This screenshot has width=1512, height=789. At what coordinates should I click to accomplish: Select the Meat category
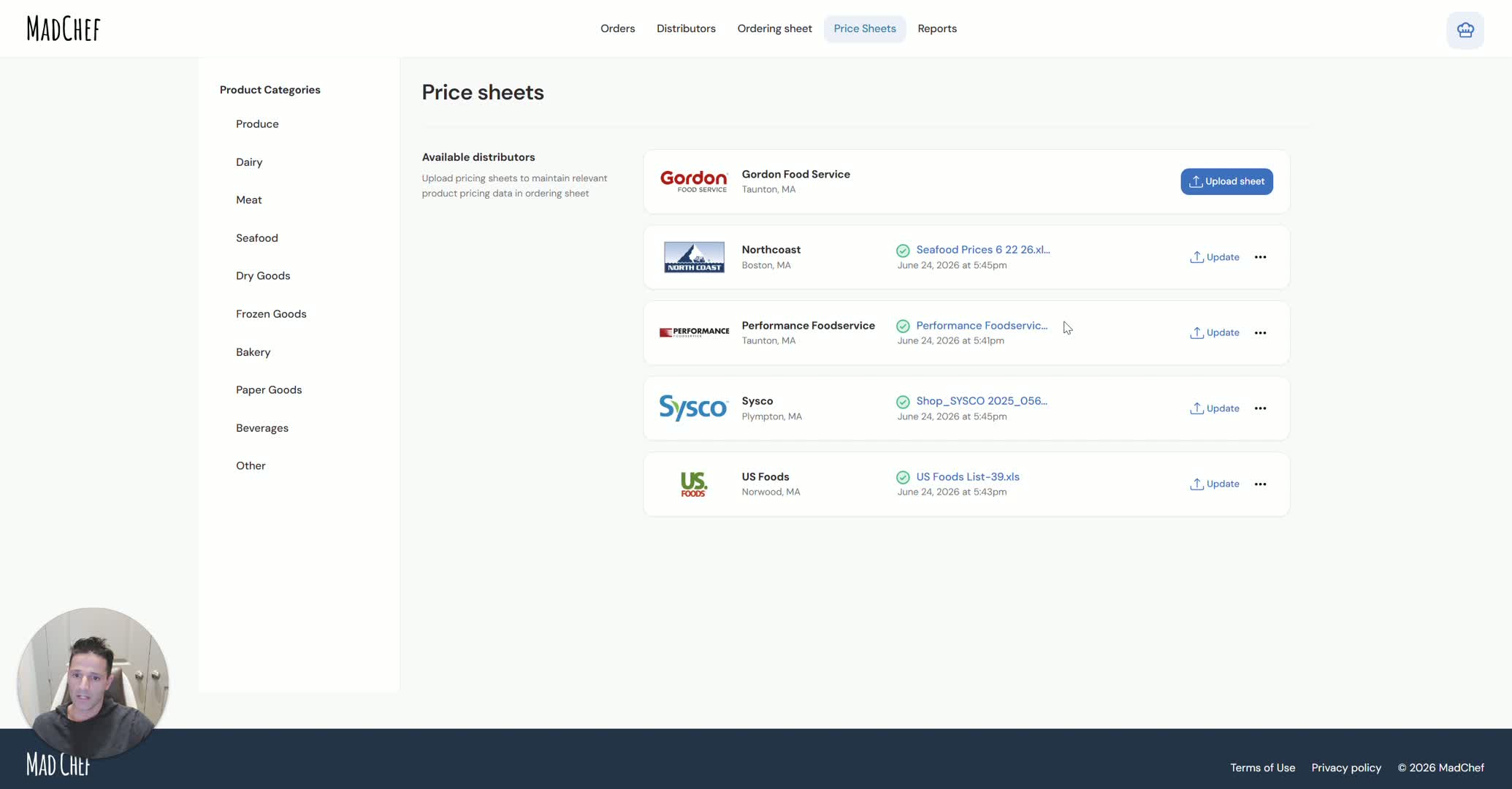click(249, 200)
